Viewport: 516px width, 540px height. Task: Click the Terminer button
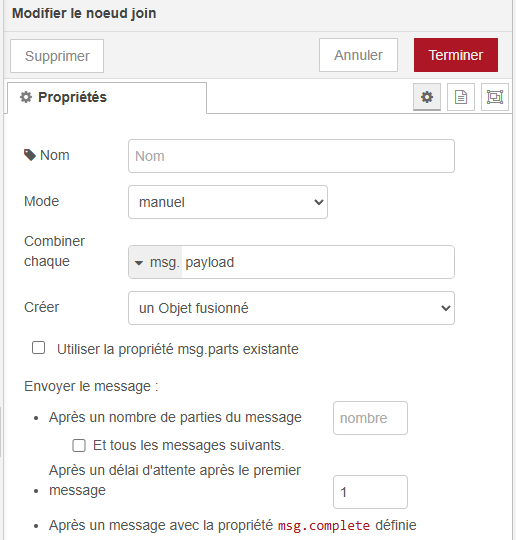coord(456,55)
